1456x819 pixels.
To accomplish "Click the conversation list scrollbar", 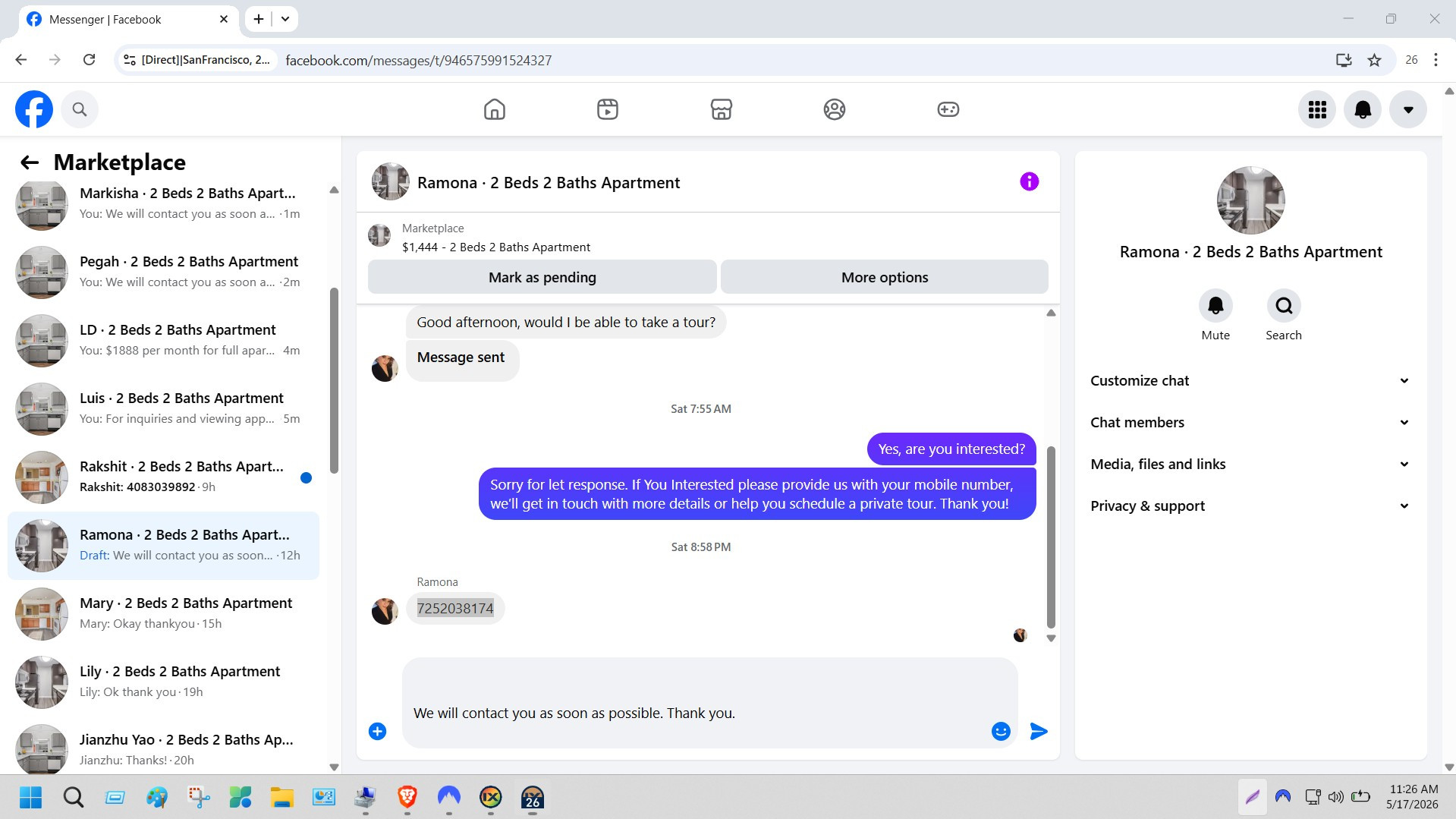I will pyautogui.click(x=334, y=380).
